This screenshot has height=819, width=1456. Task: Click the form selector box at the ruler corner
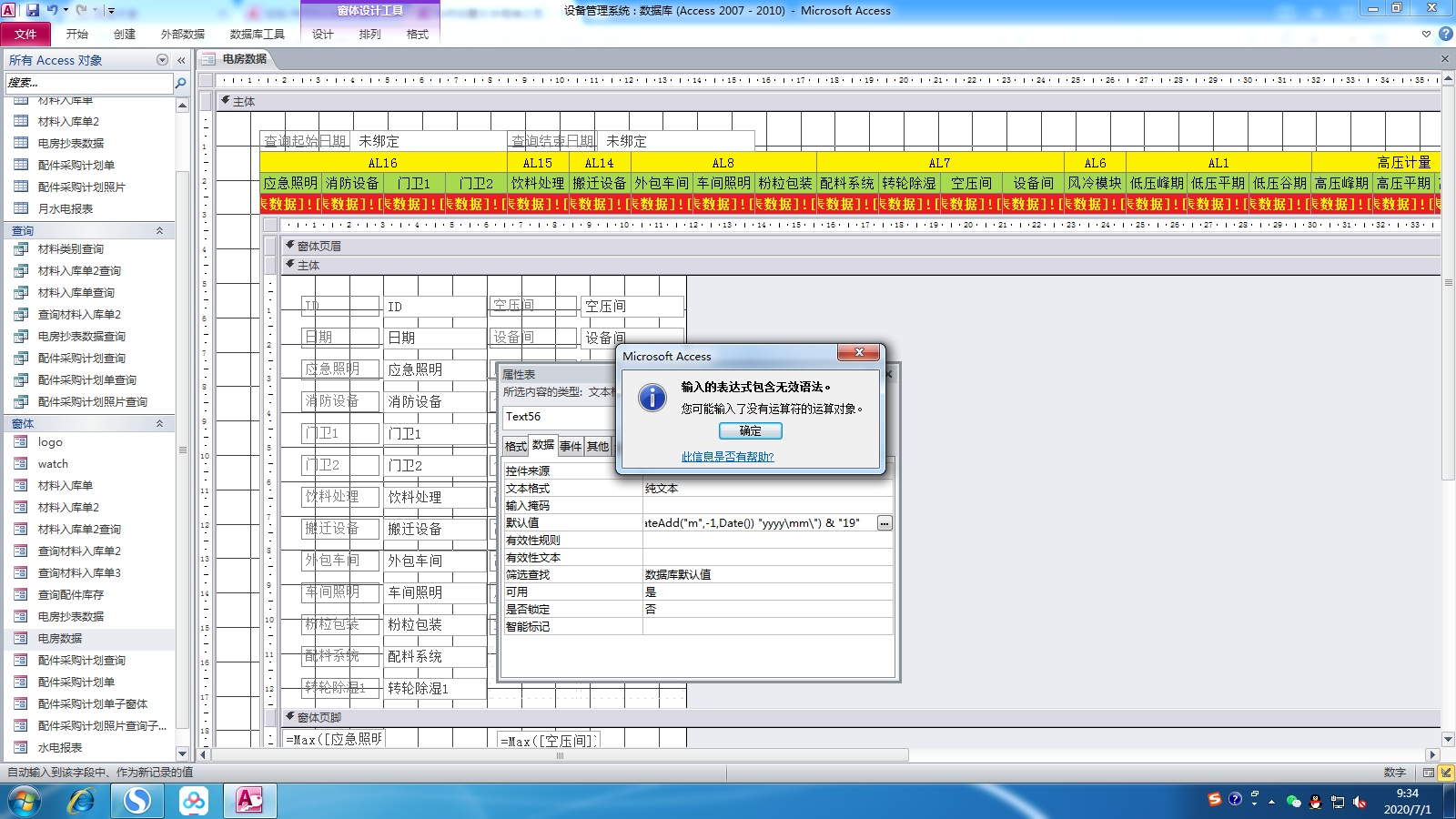(205, 81)
